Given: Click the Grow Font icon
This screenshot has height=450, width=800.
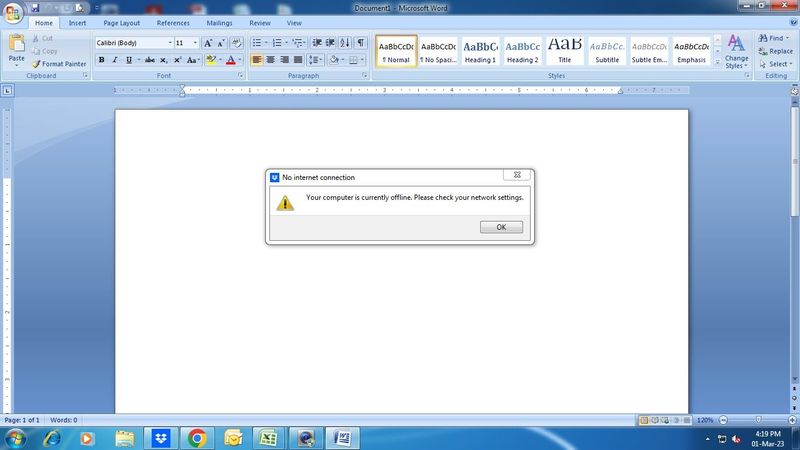Looking at the screenshot, I should pos(208,43).
